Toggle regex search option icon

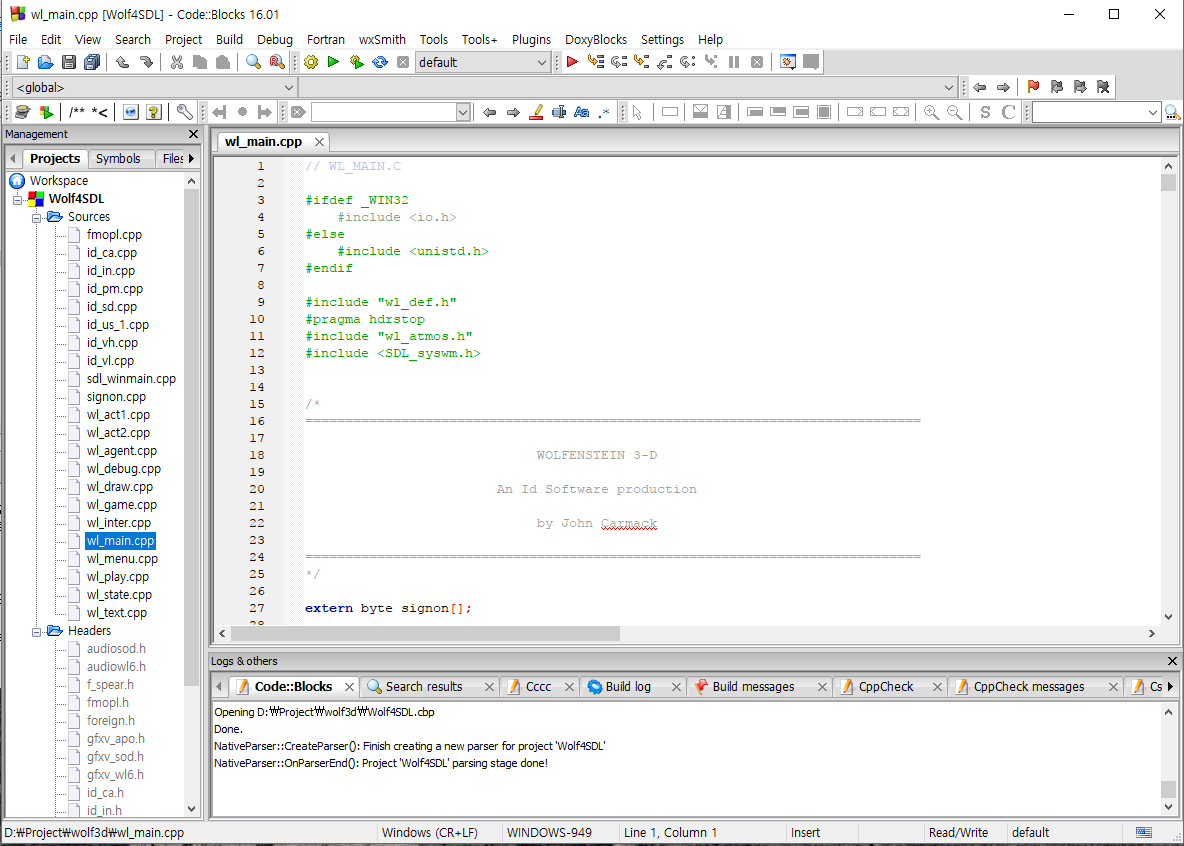(x=604, y=113)
